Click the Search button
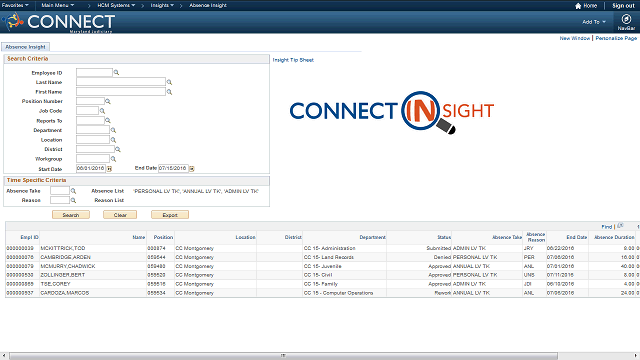The height and width of the screenshot is (360, 640). click(x=71, y=215)
